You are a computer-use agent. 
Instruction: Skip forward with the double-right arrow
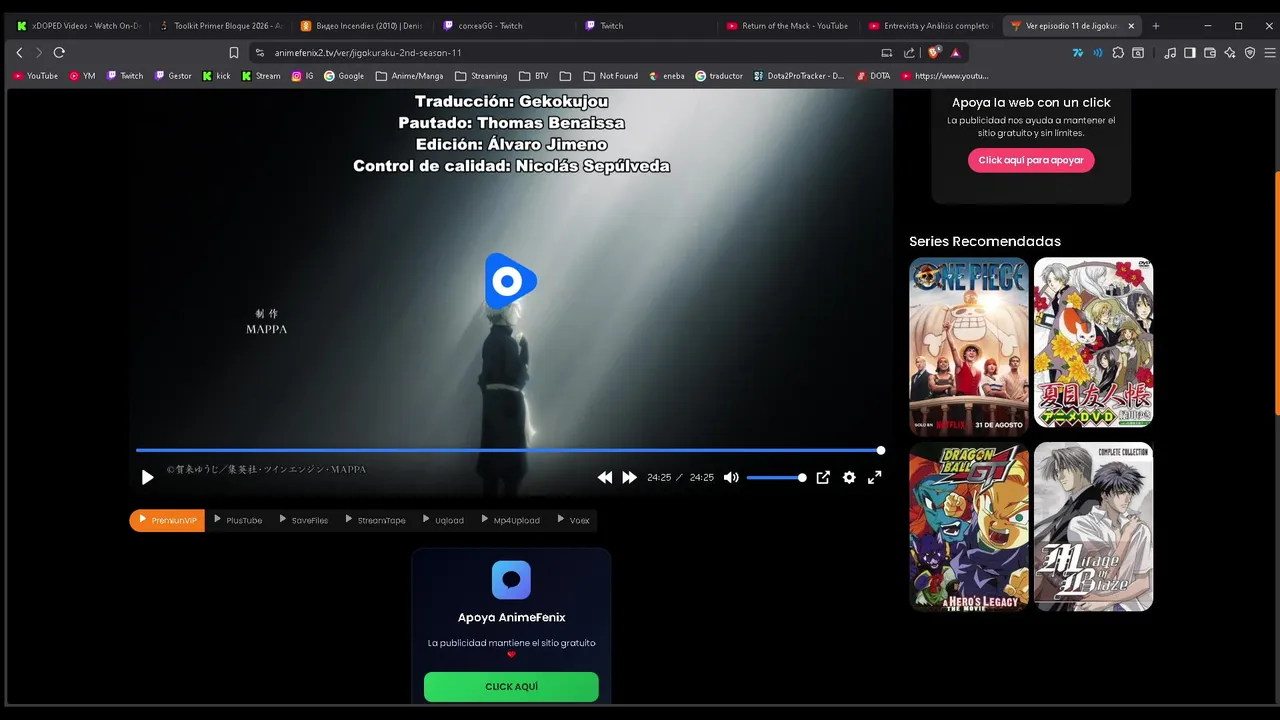[x=629, y=478]
